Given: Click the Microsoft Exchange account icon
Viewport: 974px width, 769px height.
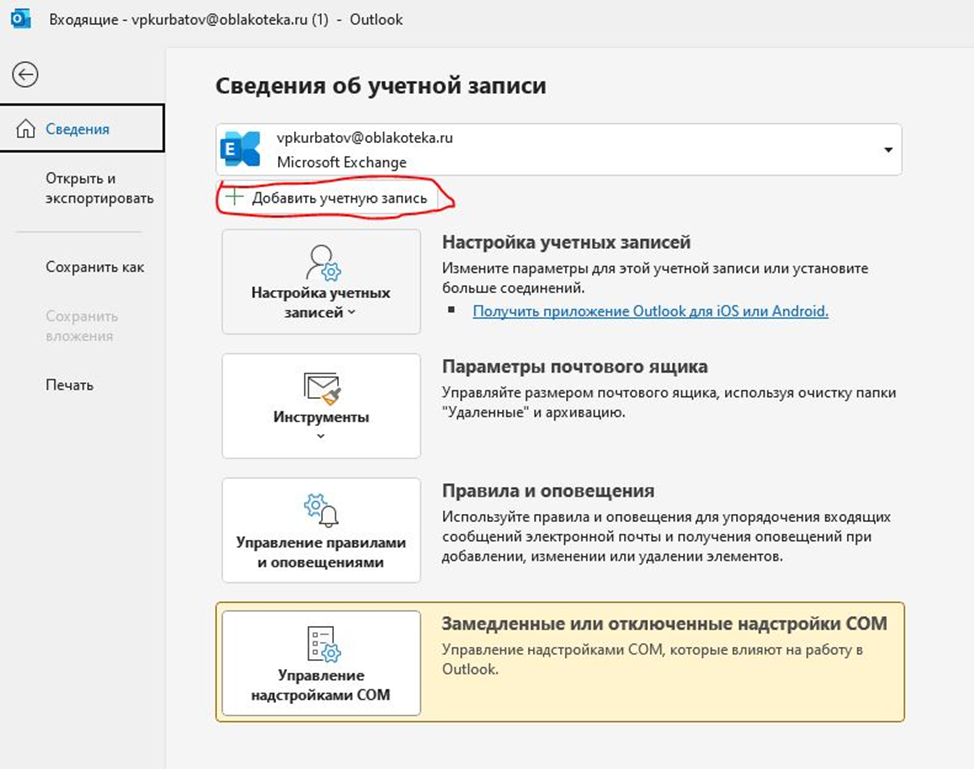Looking at the screenshot, I should (240, 150).
